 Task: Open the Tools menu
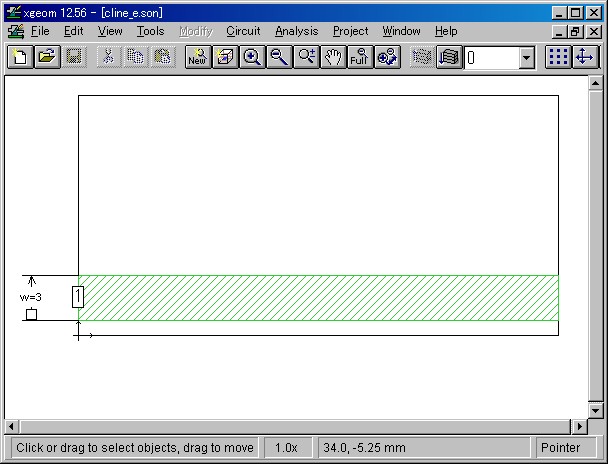[150, 31]
